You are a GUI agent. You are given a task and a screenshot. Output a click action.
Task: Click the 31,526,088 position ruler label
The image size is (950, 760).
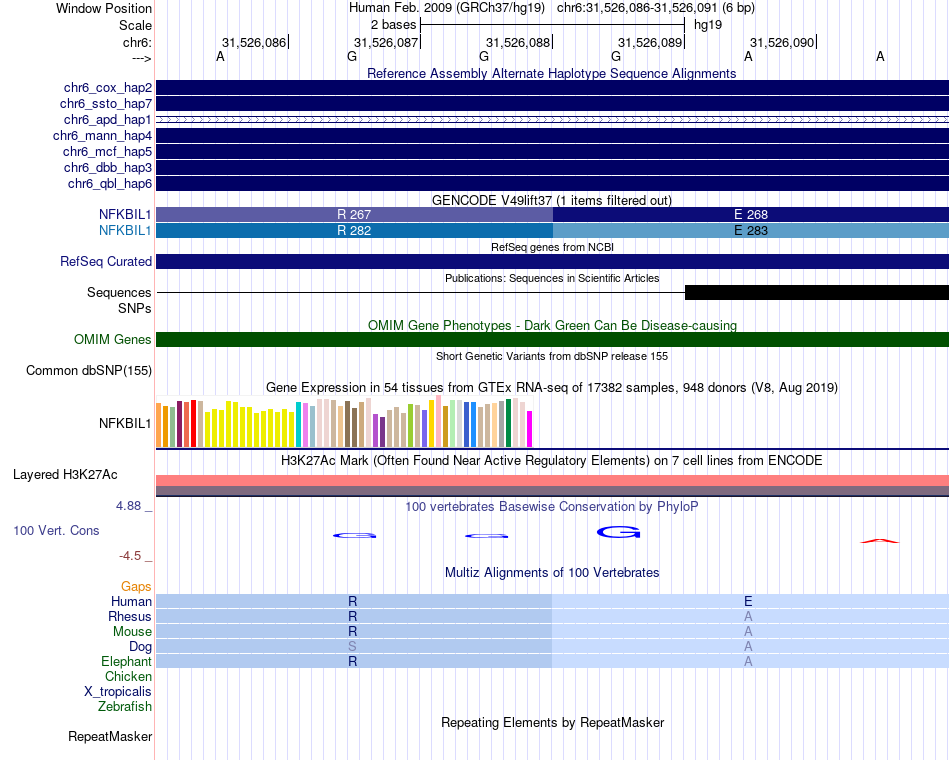517,42
